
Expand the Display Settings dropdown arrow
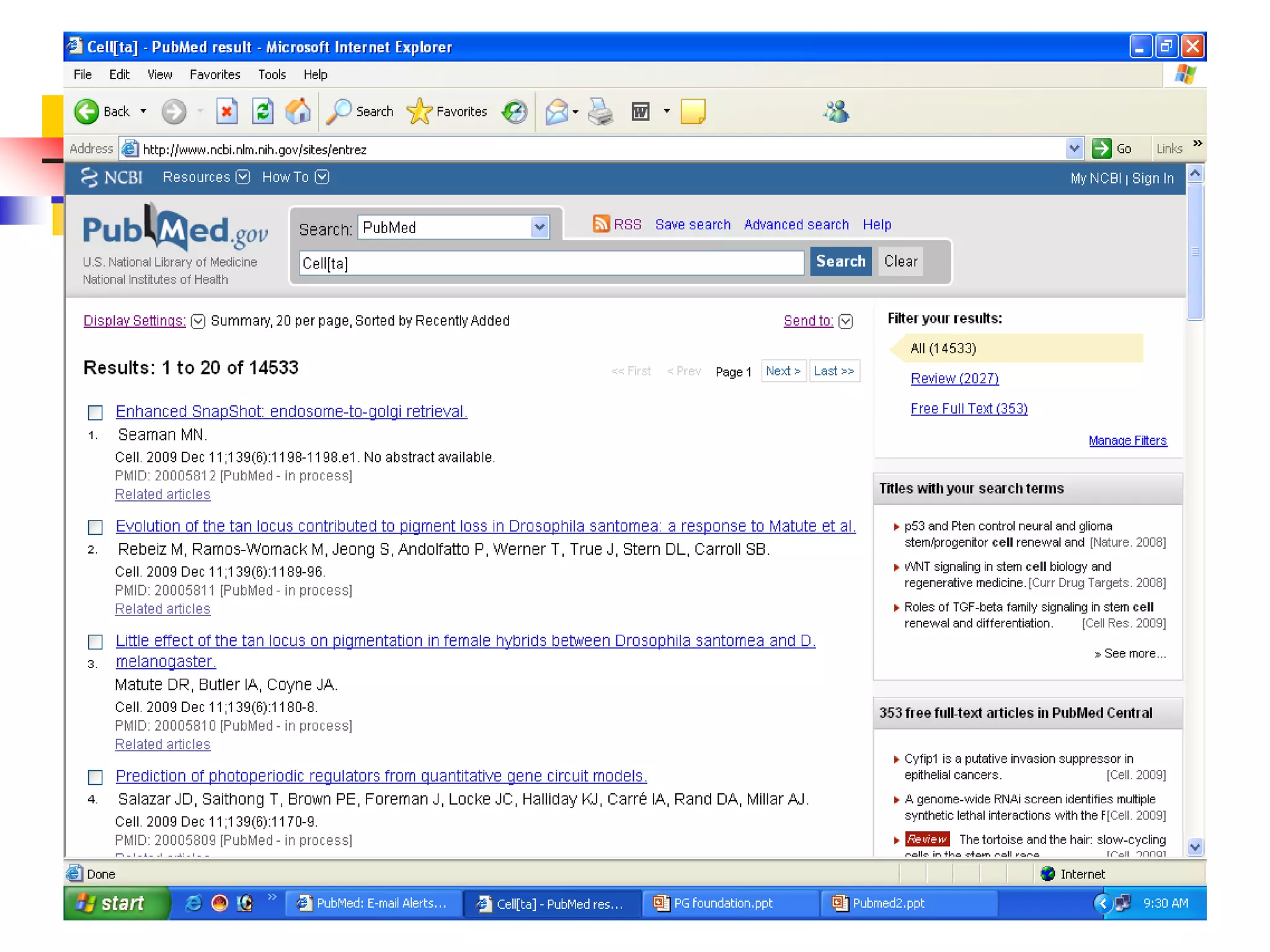tap(198, 321)
